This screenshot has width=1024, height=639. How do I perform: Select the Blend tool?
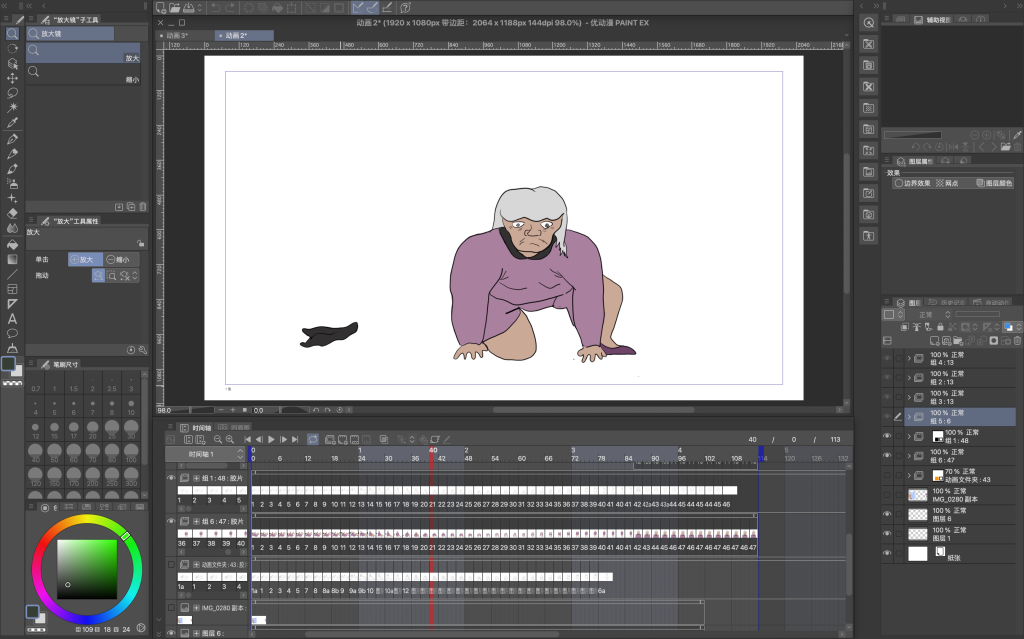12,228
